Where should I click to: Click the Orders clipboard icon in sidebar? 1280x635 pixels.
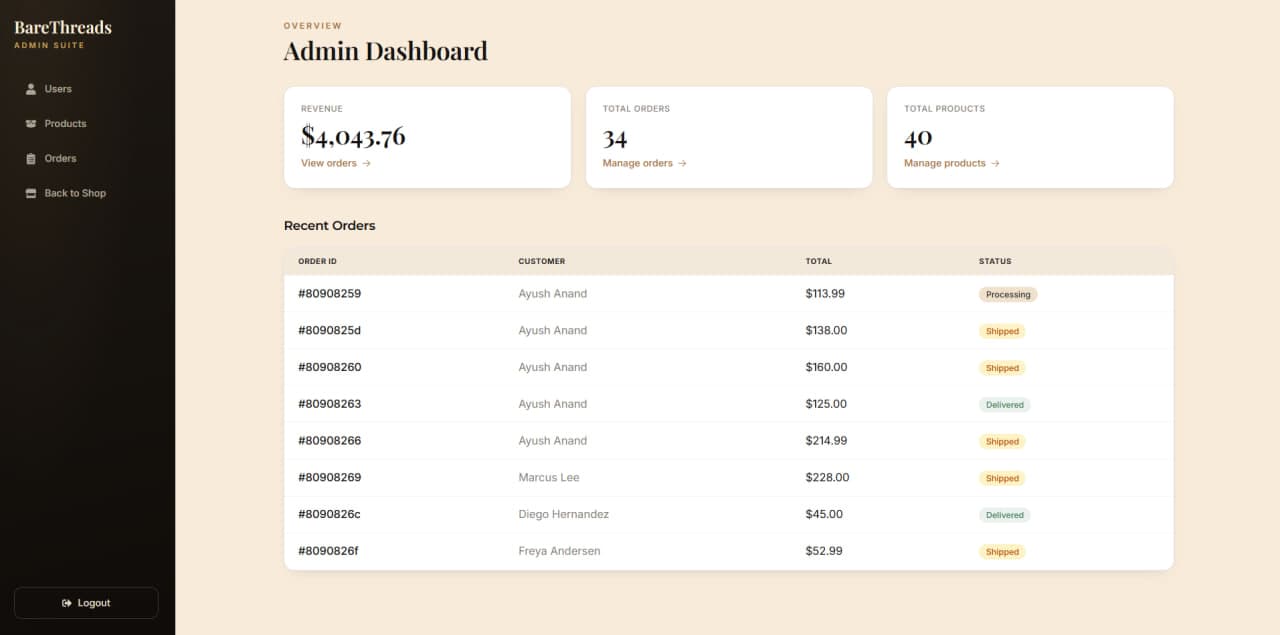coord(31,159)
